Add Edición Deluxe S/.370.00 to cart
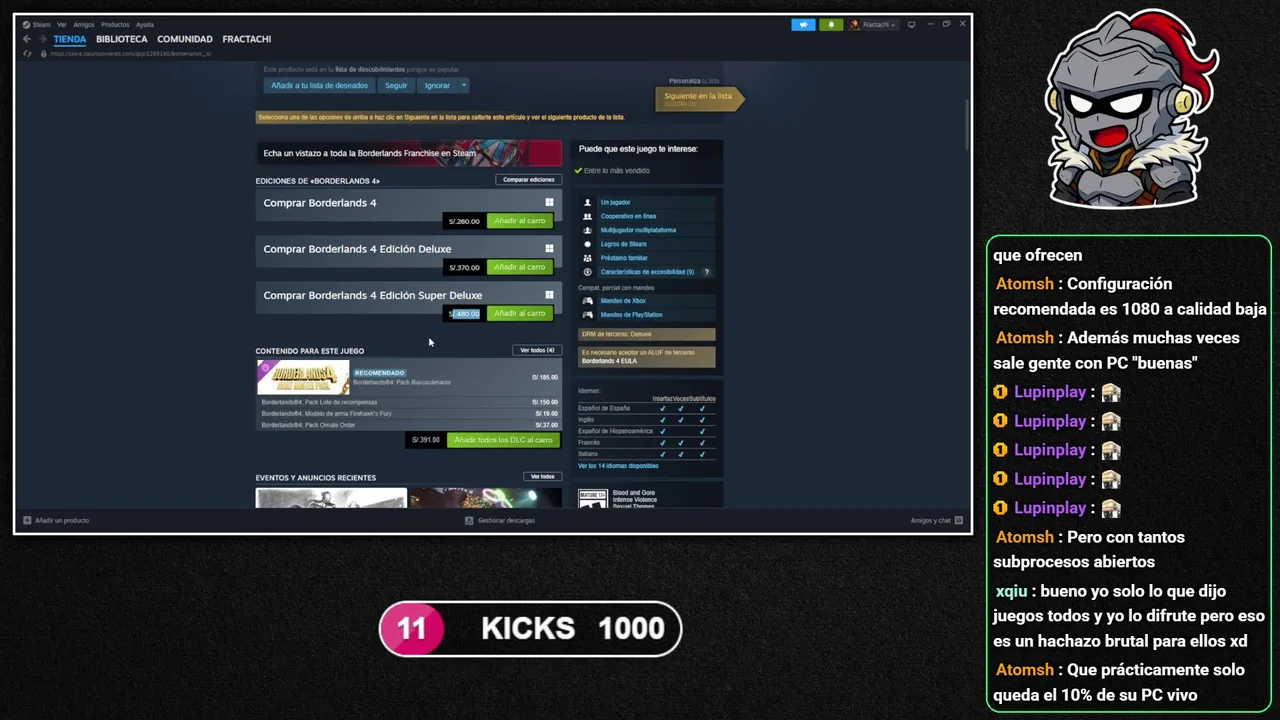This screenshot has height=720, width=1280. click(520, 267)
